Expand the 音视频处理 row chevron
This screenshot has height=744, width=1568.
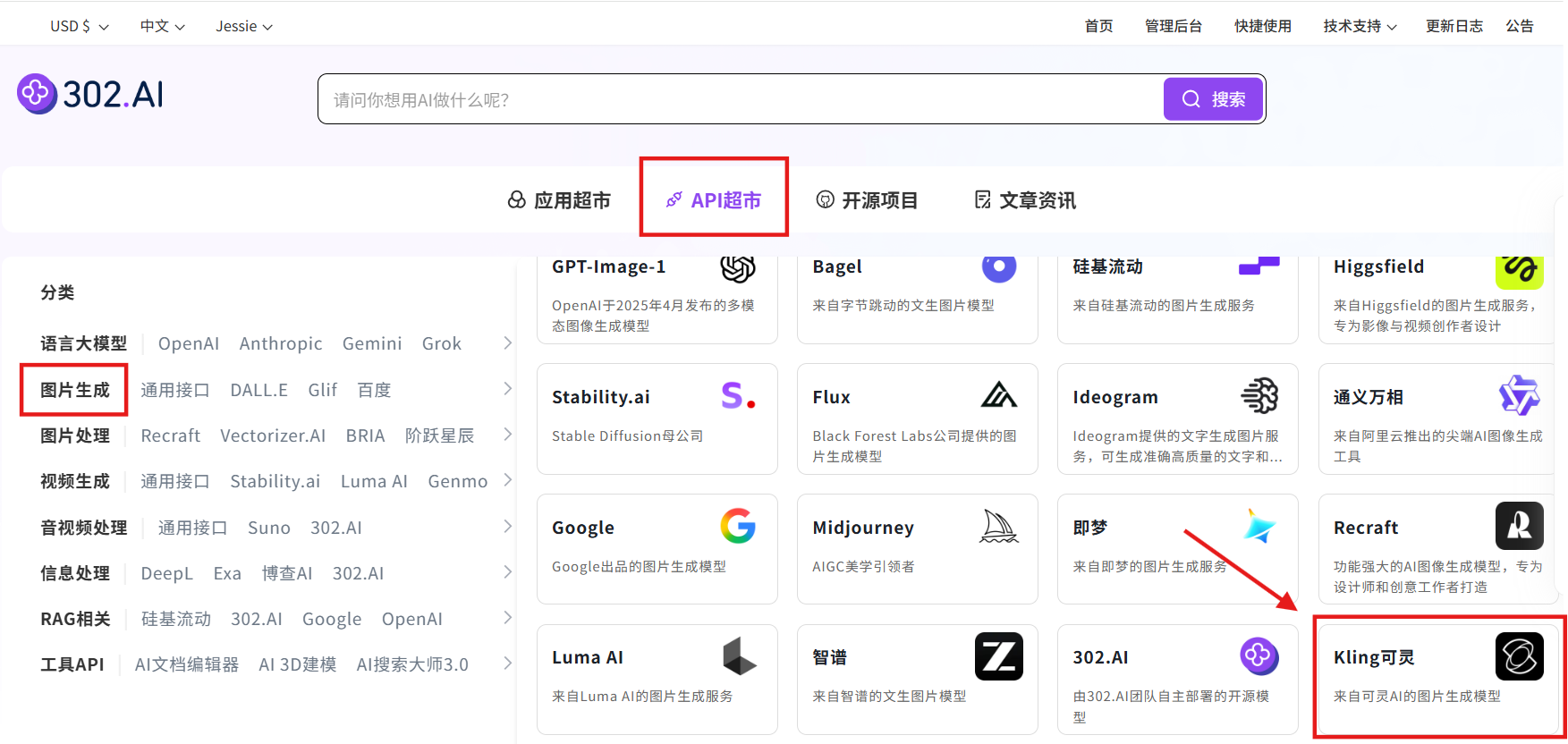[508, 527]
